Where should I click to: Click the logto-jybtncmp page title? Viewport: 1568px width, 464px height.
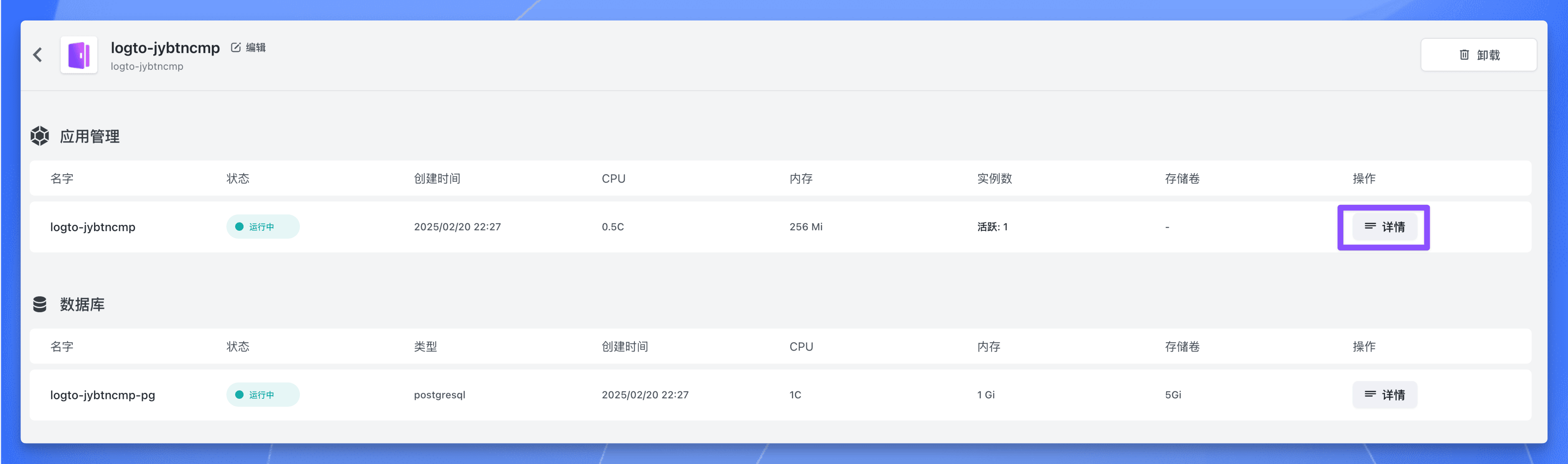point(165,48)
